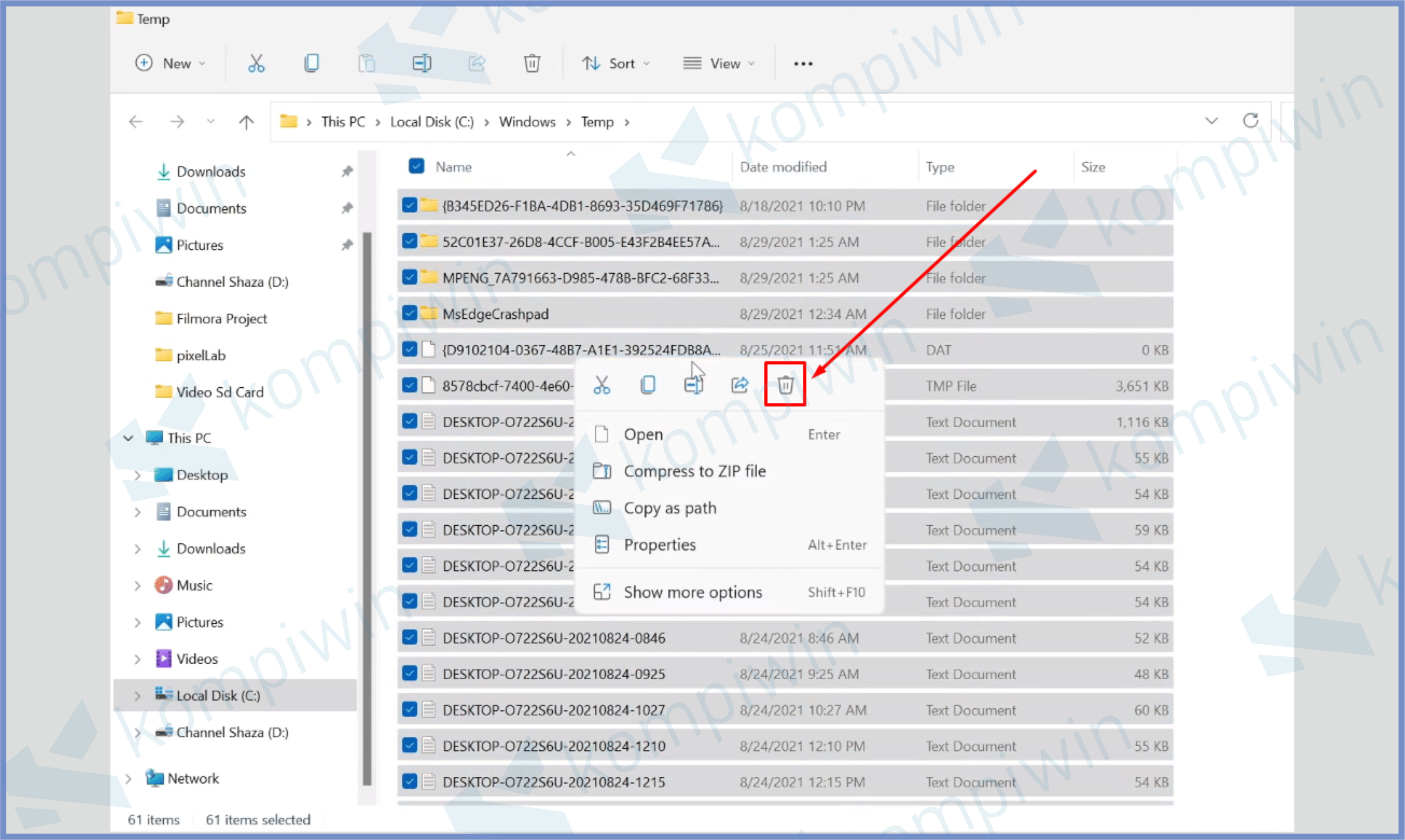
Task: Open 'Compress to ZIP file' context menu option
Action: tap(696, 470)
